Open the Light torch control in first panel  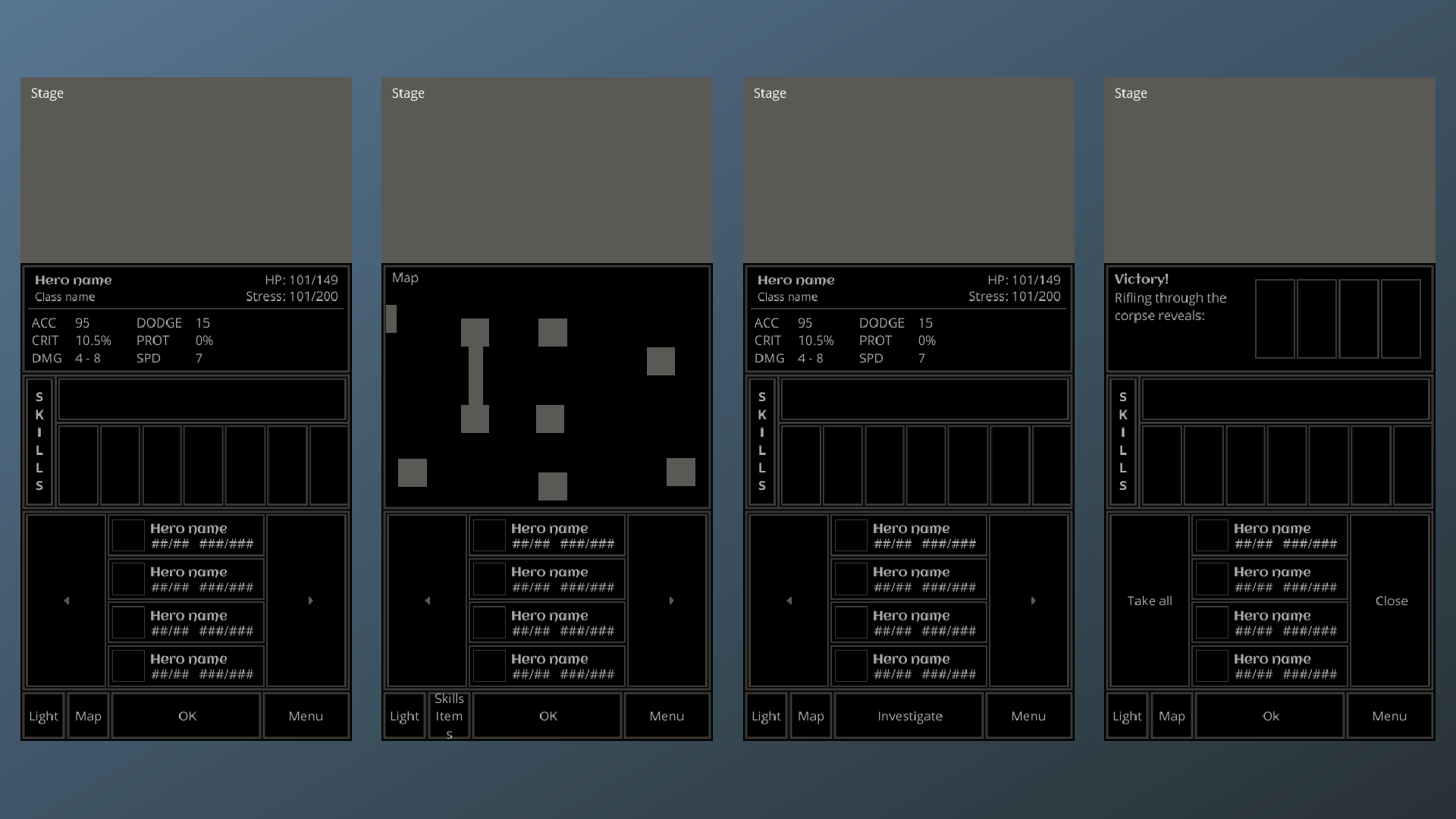point(42,716)
